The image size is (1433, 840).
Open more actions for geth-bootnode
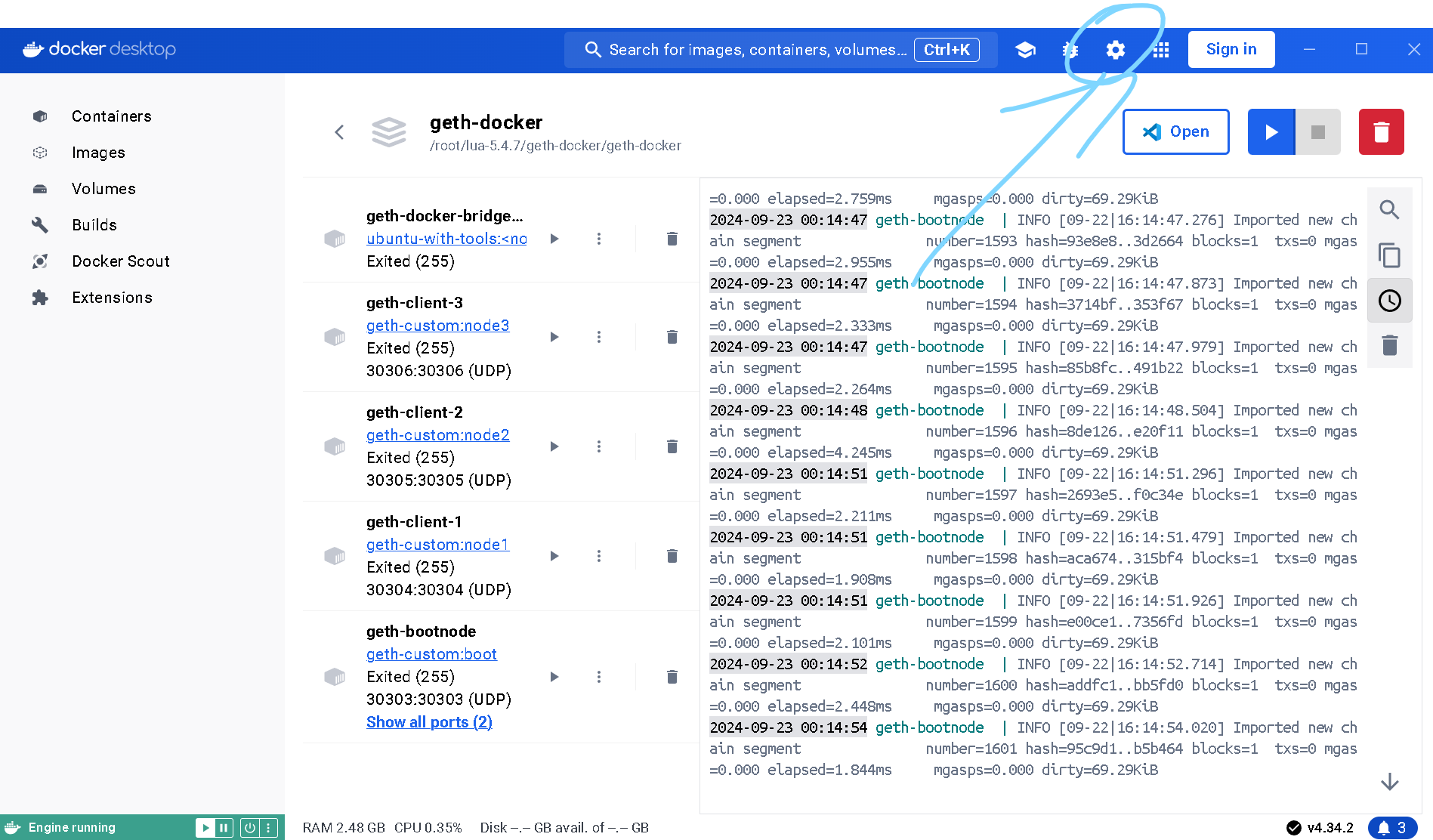(x=599, y=677)
